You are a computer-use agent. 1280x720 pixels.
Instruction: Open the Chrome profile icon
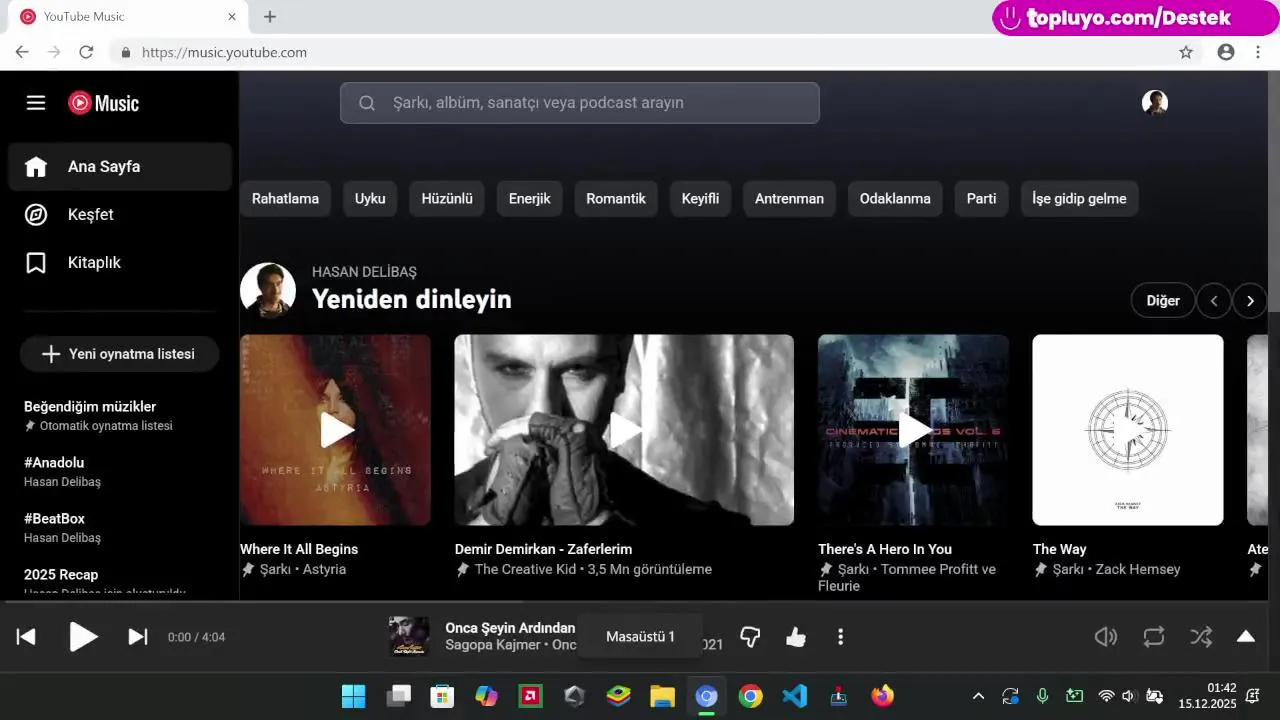tap(1226, 52)
